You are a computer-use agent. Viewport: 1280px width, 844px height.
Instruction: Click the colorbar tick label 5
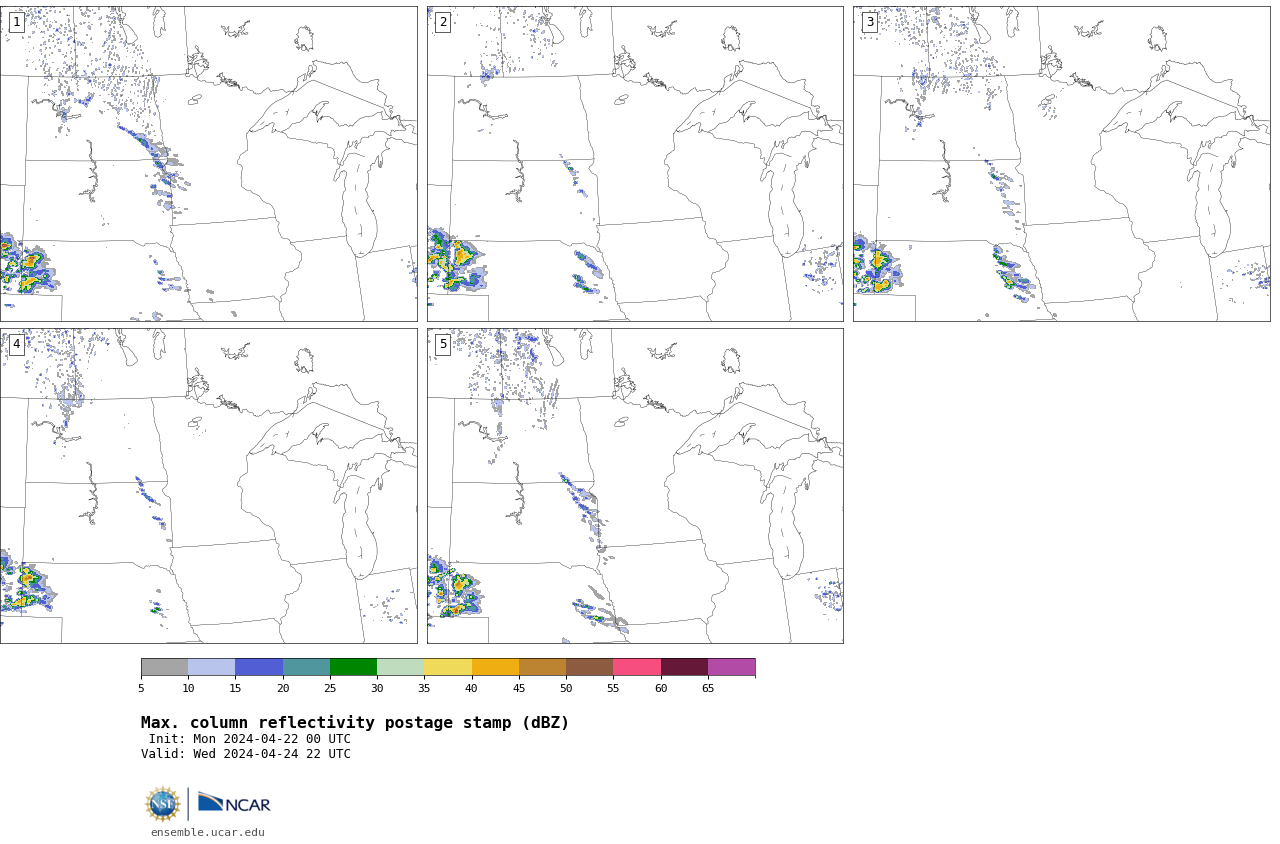[141, 688]
